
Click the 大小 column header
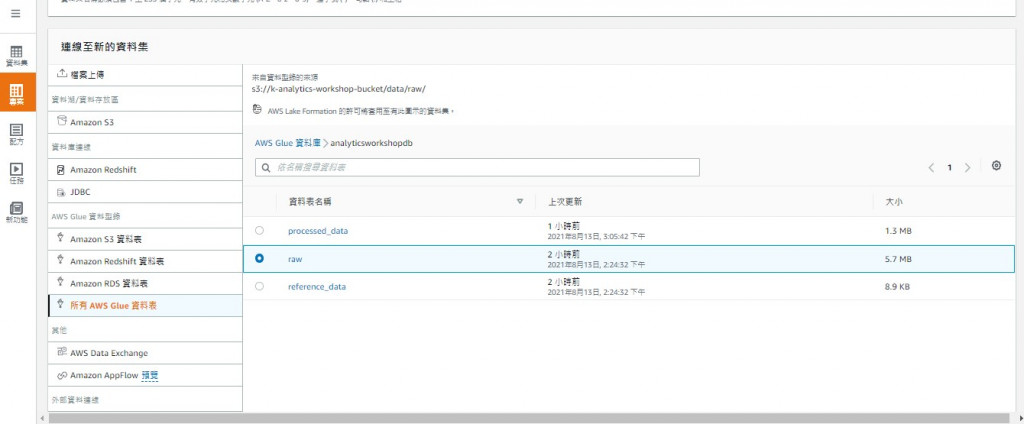point(894,202)
